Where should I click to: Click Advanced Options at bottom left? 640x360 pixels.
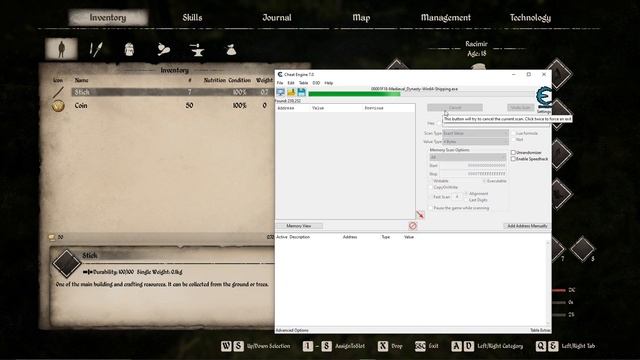292,330
